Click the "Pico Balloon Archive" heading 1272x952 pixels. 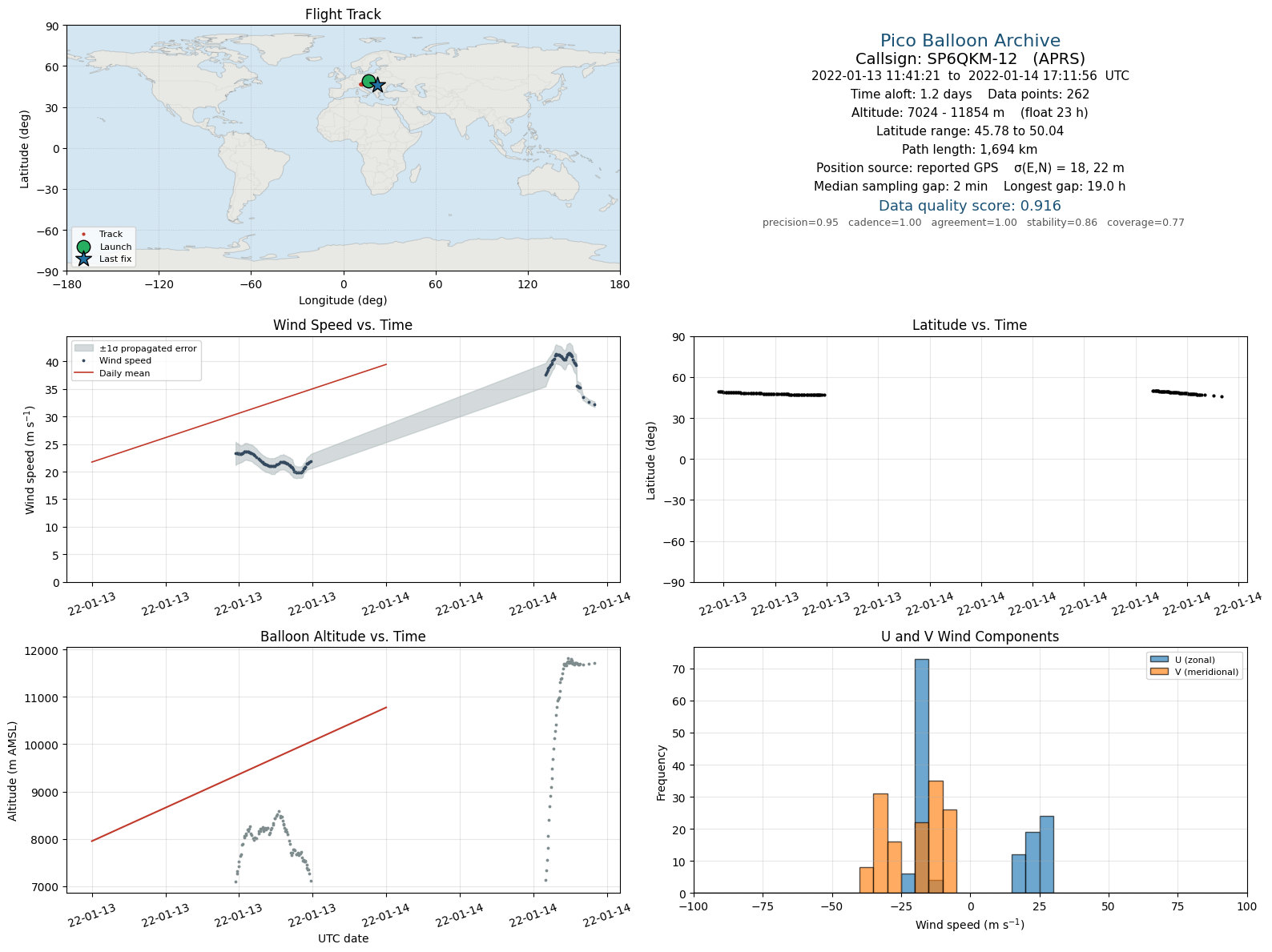(970, 41)
